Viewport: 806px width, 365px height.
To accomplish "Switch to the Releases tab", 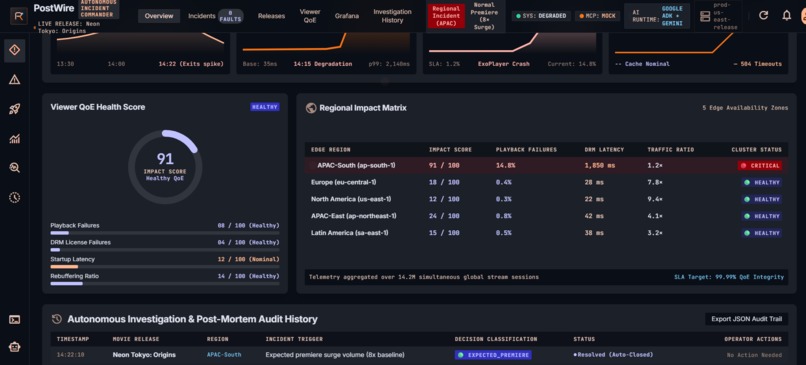I will (271, 16).
